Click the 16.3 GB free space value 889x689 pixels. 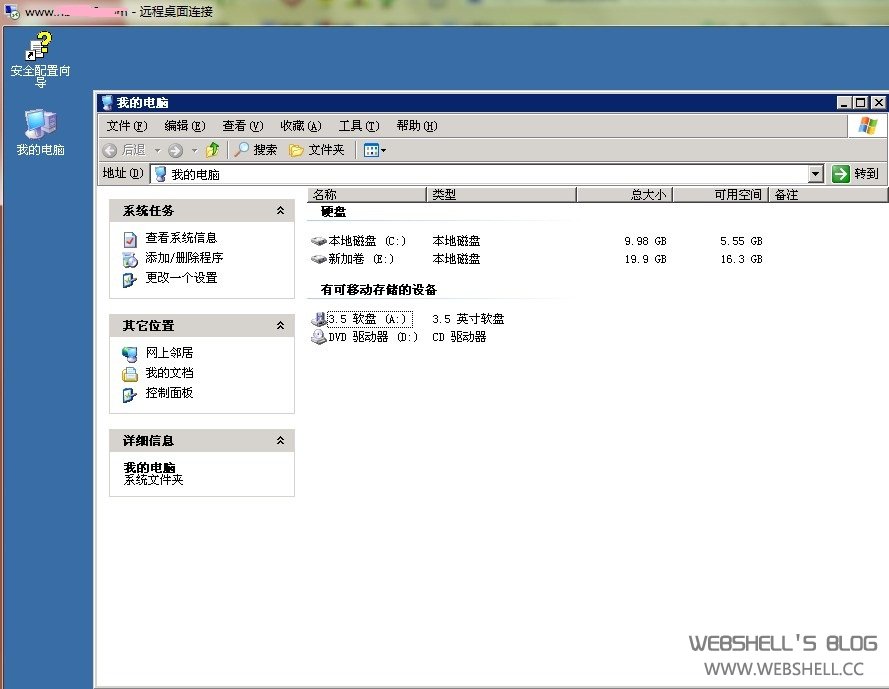[741, 259]
